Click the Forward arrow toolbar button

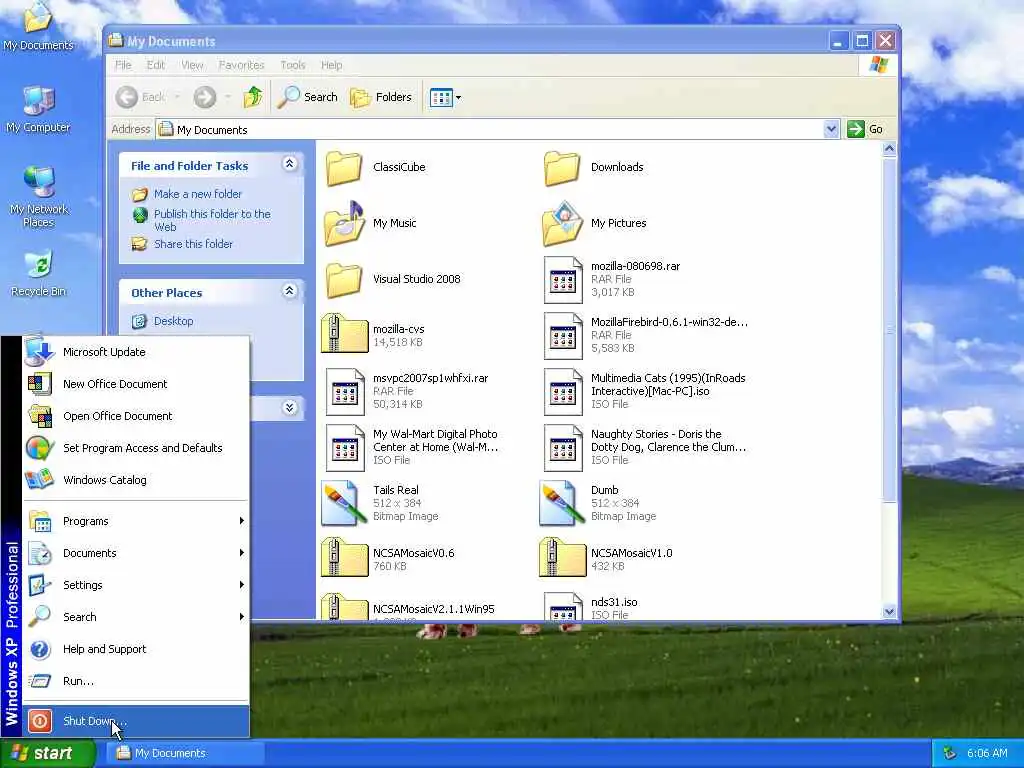(204, 97)
